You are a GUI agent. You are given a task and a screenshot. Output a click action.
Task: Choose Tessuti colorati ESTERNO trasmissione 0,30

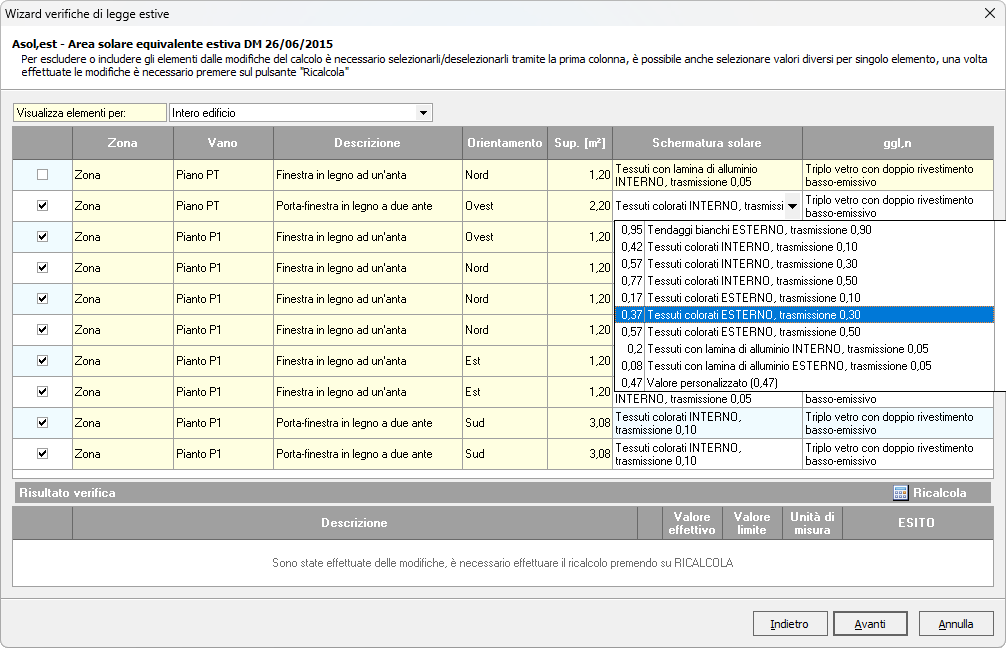point(753,315)
